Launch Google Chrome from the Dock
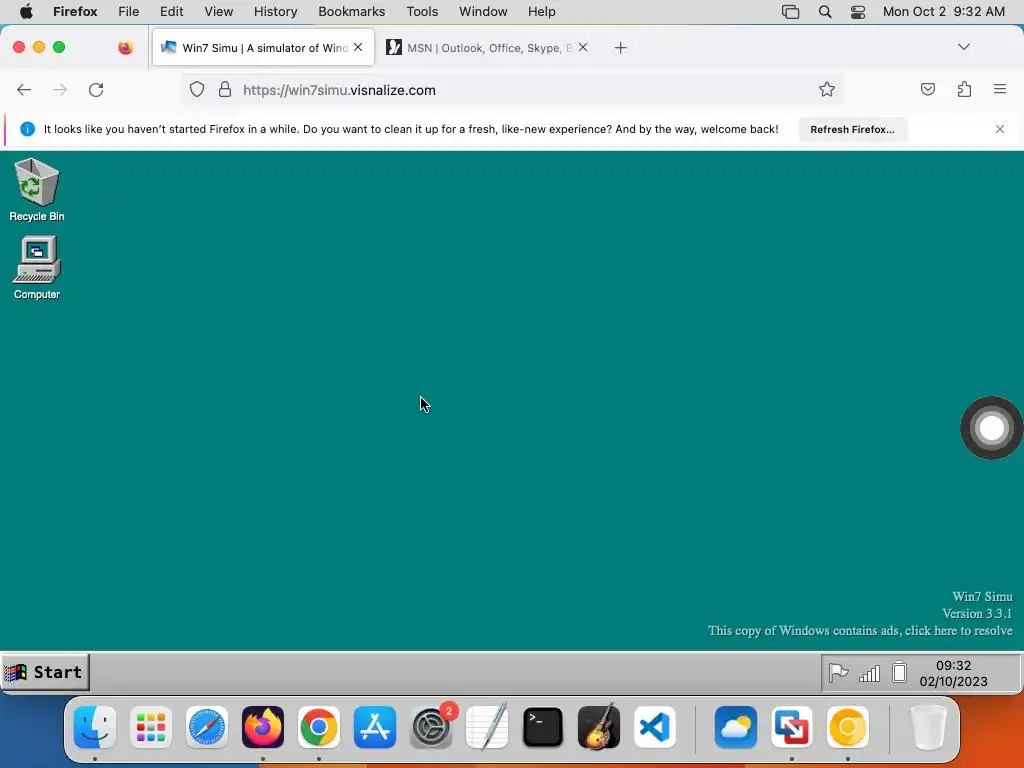Viewport: 1024px width, 768px height. click(319, 726)
